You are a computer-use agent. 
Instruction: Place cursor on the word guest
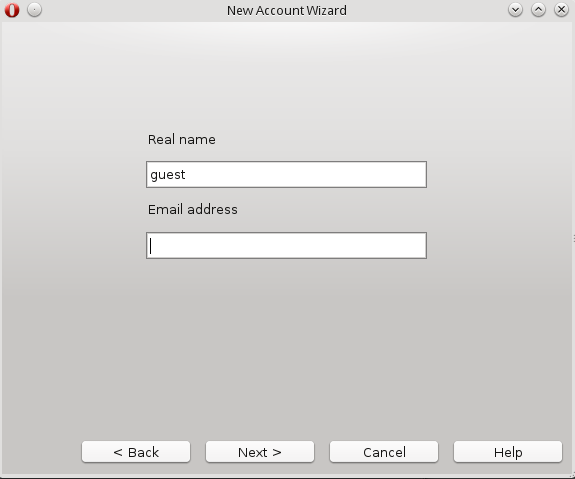pos(168,175)
